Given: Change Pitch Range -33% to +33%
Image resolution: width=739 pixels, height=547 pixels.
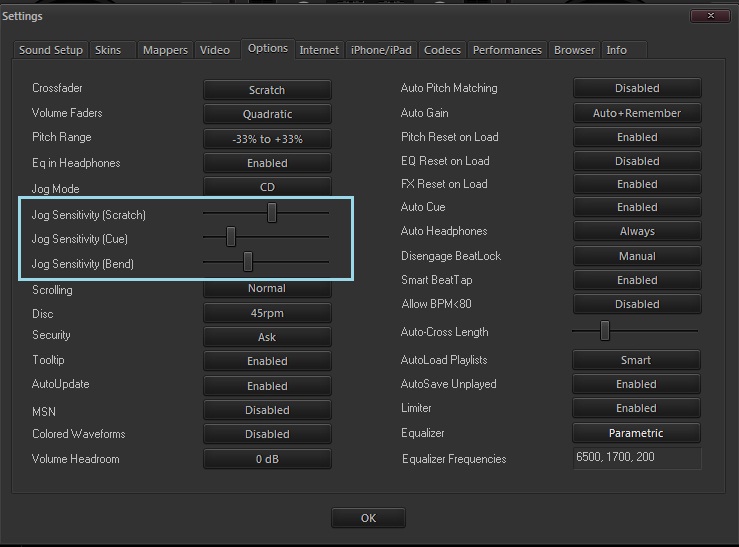Looking at the screenshot, I should point(267,139).
